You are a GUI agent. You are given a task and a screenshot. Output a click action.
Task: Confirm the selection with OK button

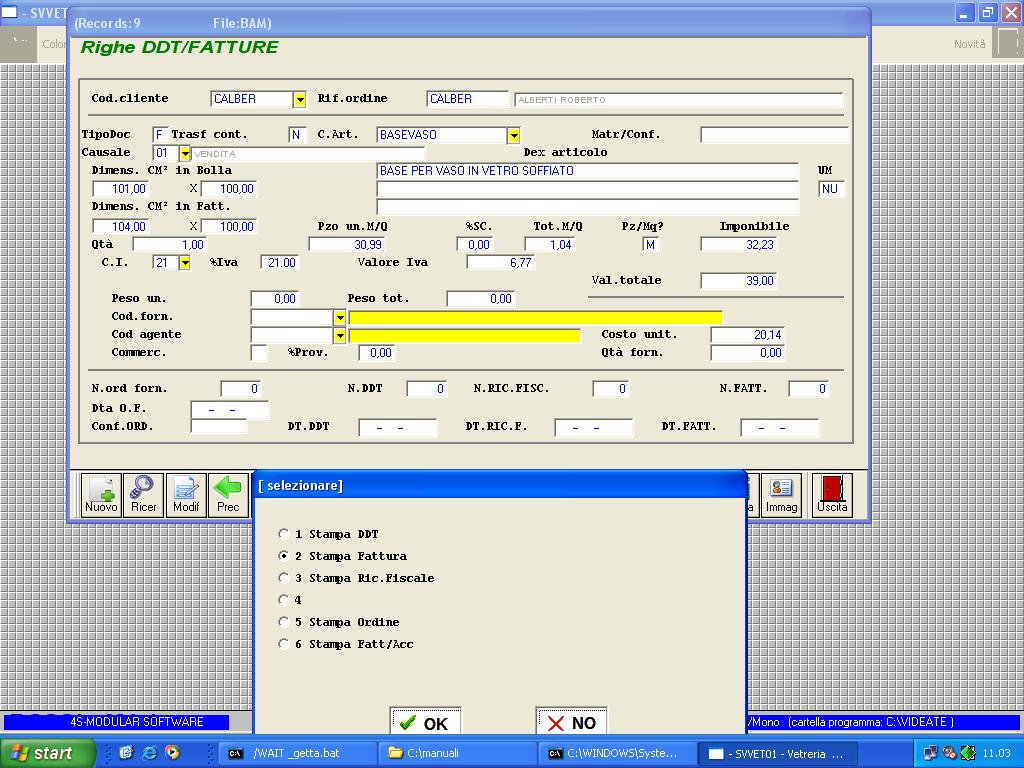[425, 722]
